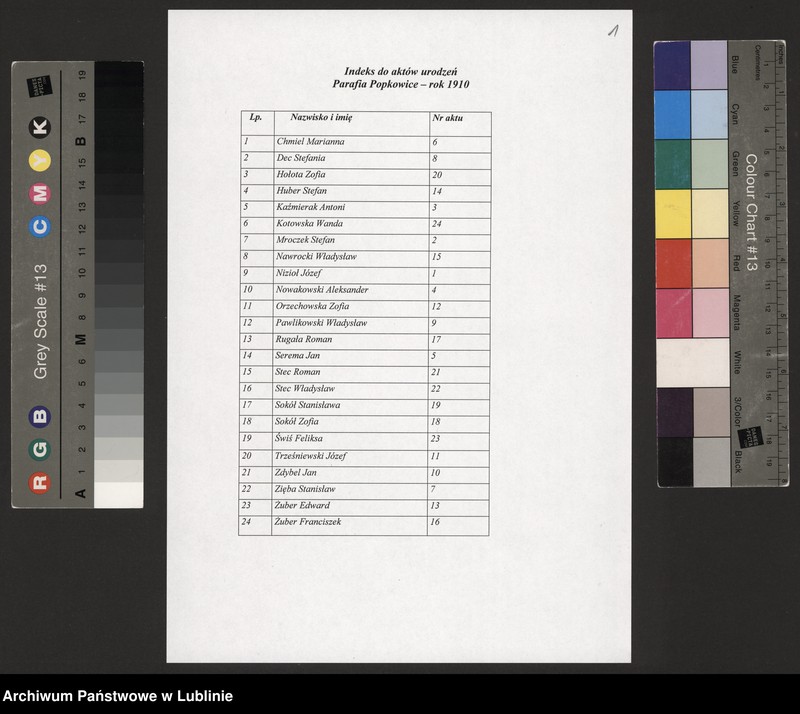Click the black K circle on grey scale
800x714 pixels.
click(39, 127)
